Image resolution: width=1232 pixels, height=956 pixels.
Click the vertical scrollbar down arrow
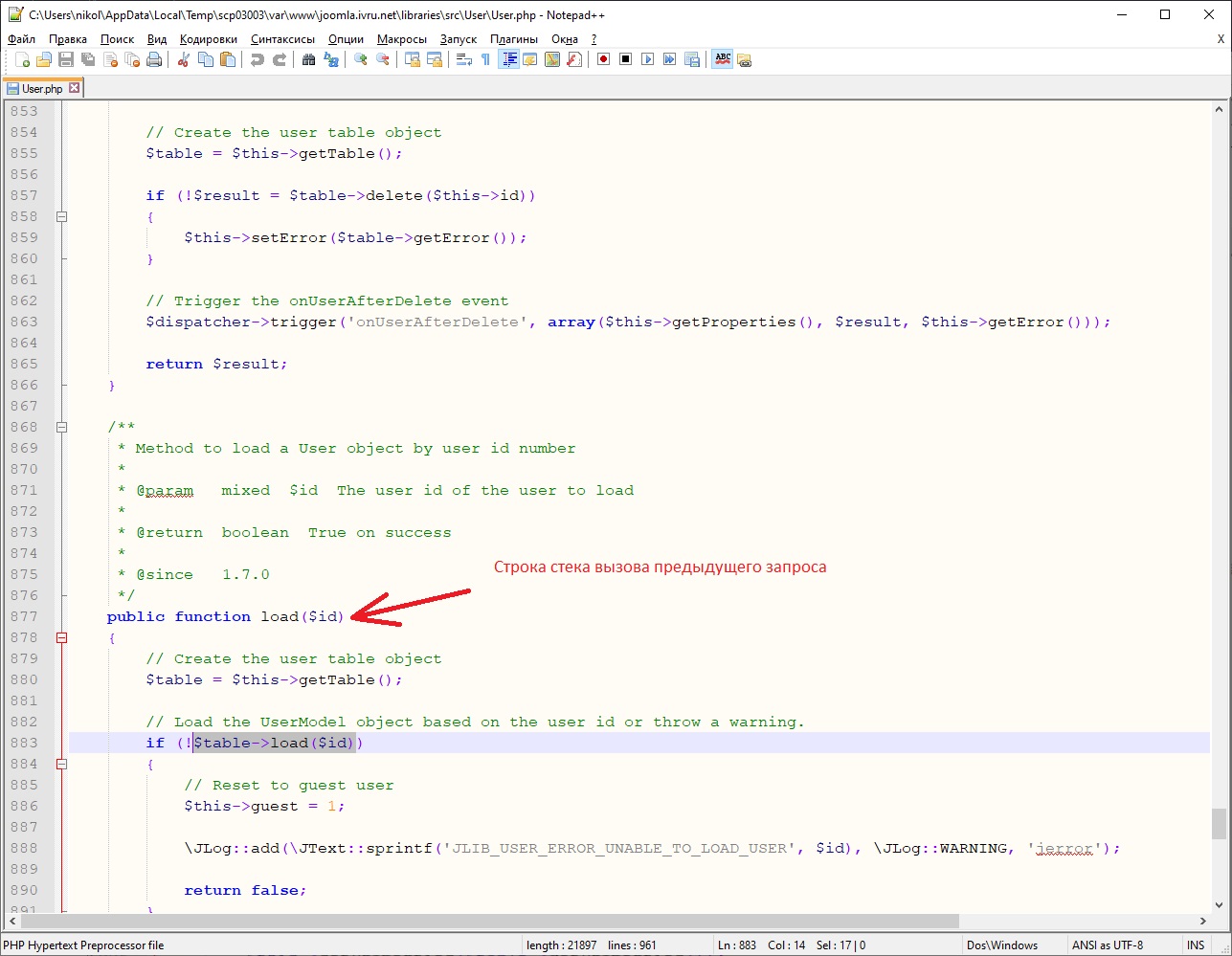[1219, 904]
